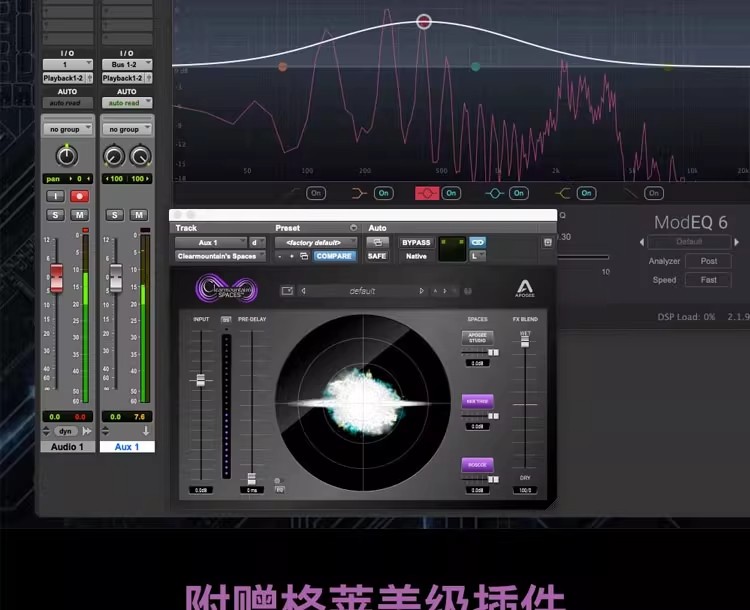This screenshot has width=750, height=610.
Task: Click the Aux 1 volume fader
Action: (x=116, y=277)
